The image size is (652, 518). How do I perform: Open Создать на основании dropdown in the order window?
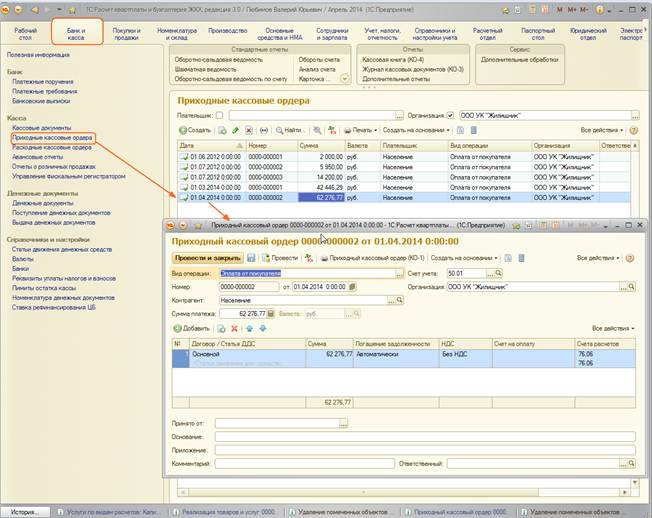point(464,258)
